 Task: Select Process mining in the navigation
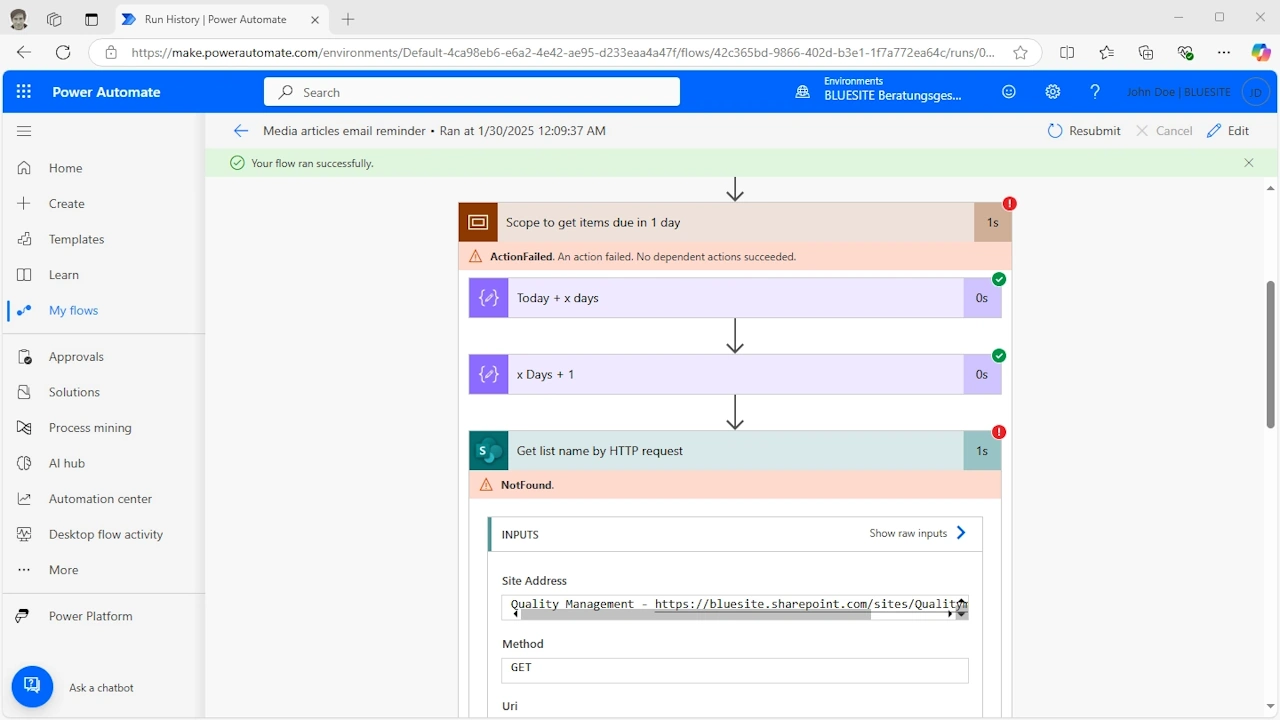pyautogui.click(x=88, y=427)
